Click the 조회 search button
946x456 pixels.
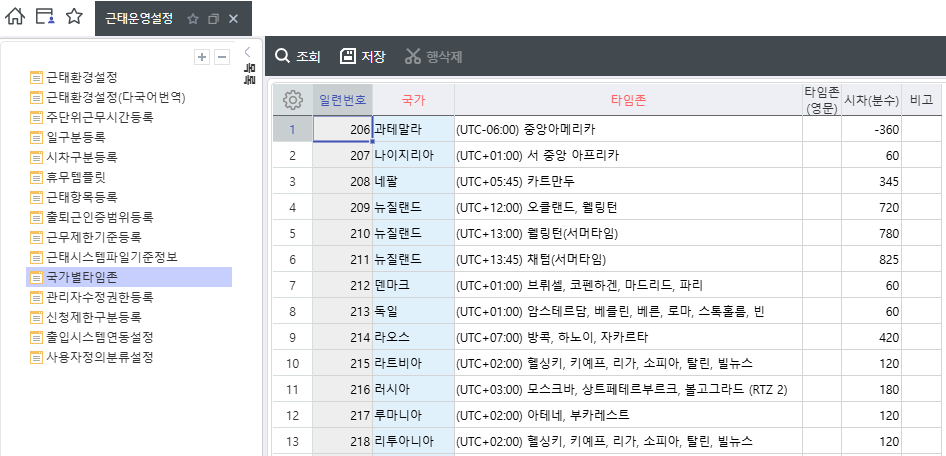298,56
